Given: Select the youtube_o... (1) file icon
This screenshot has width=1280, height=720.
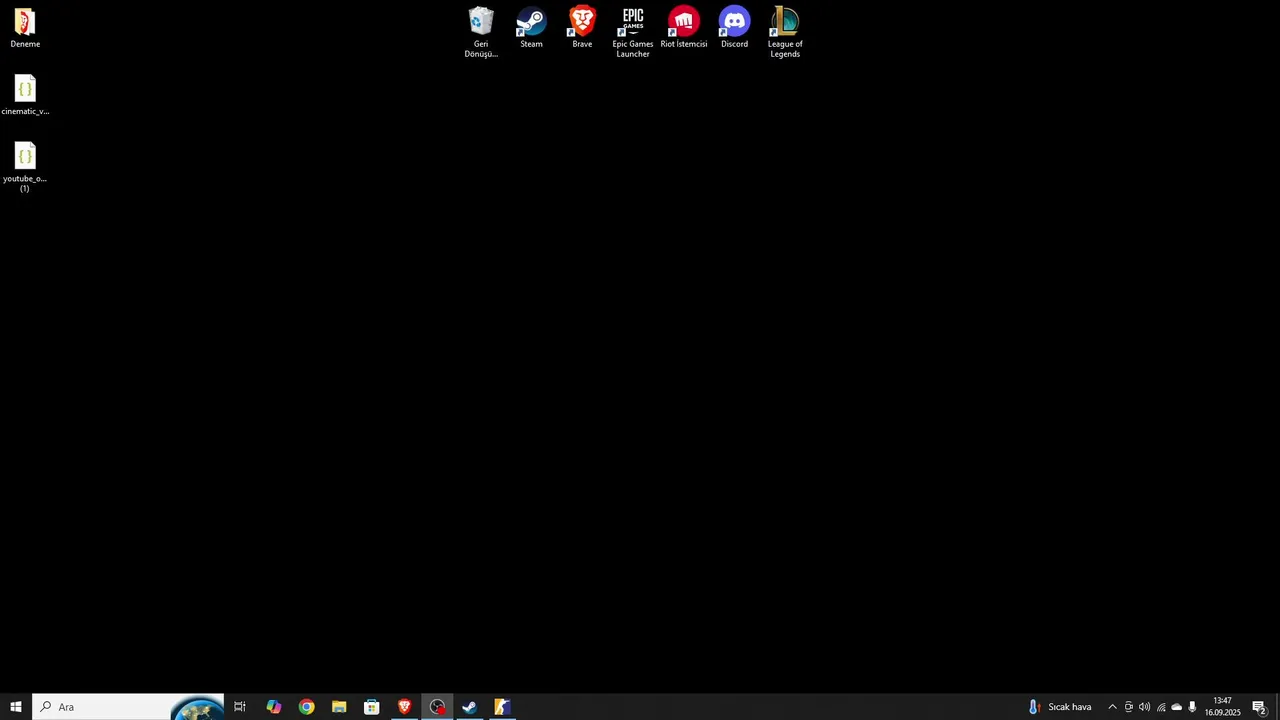Looking at the screenshot, I should pyautogui.click(x=25, y=167).
